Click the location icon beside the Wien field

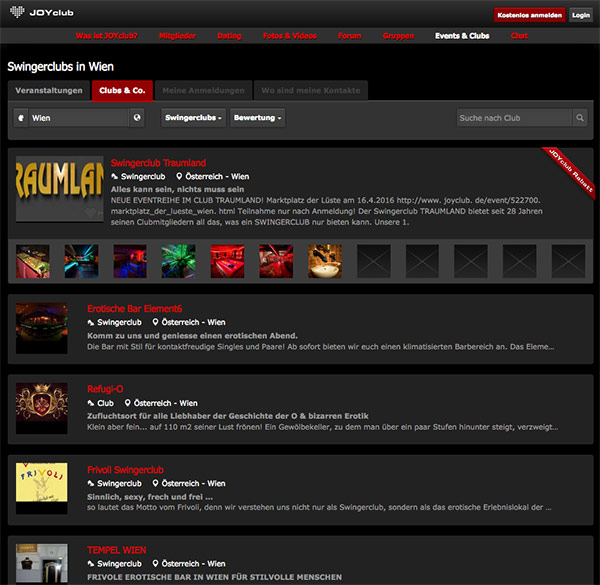click(x=21, y=118)
